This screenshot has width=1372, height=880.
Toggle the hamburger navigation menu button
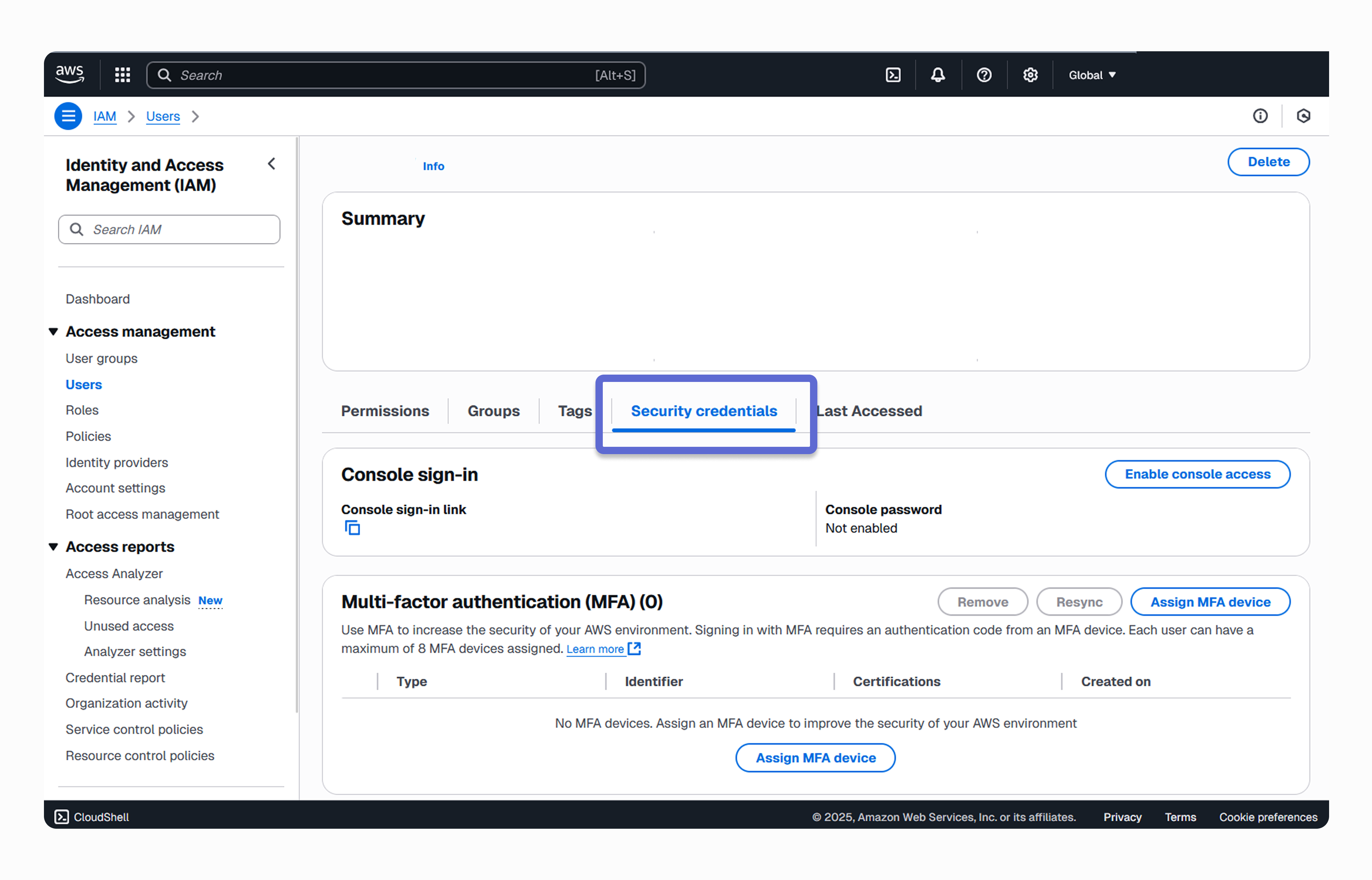click(x=68, y=116)
